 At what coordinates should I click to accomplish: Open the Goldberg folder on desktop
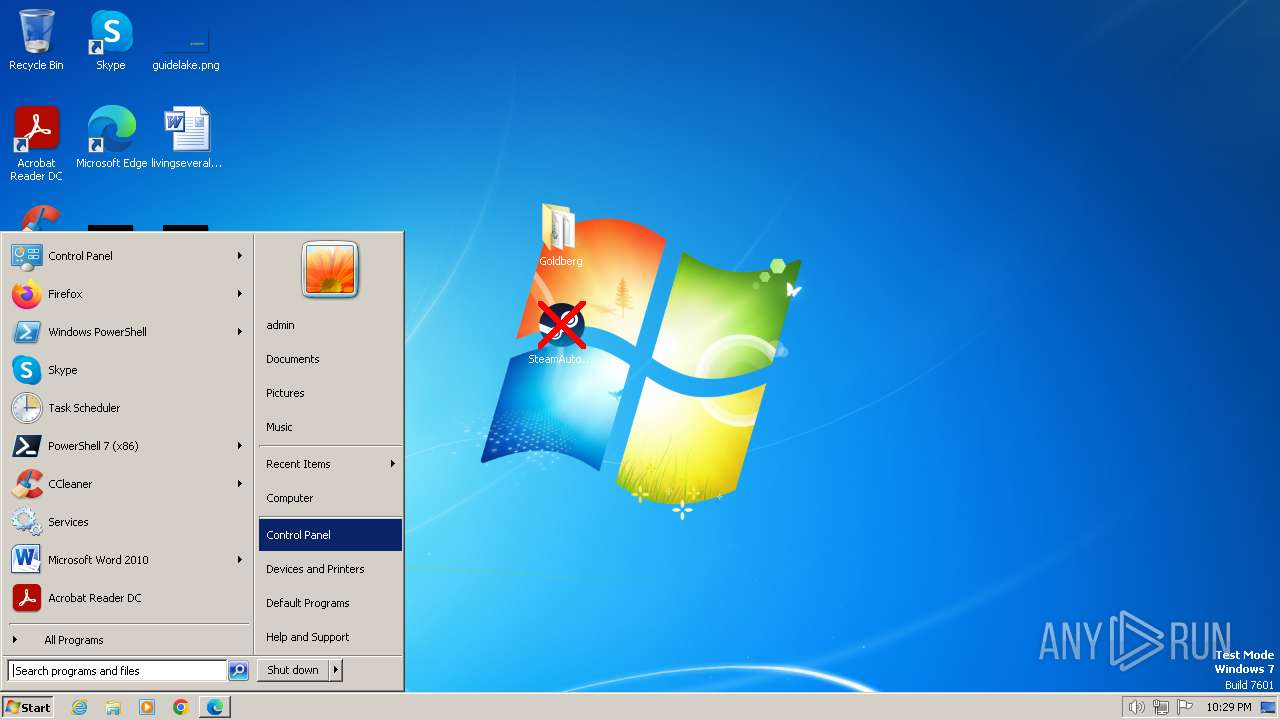[560, 236]
